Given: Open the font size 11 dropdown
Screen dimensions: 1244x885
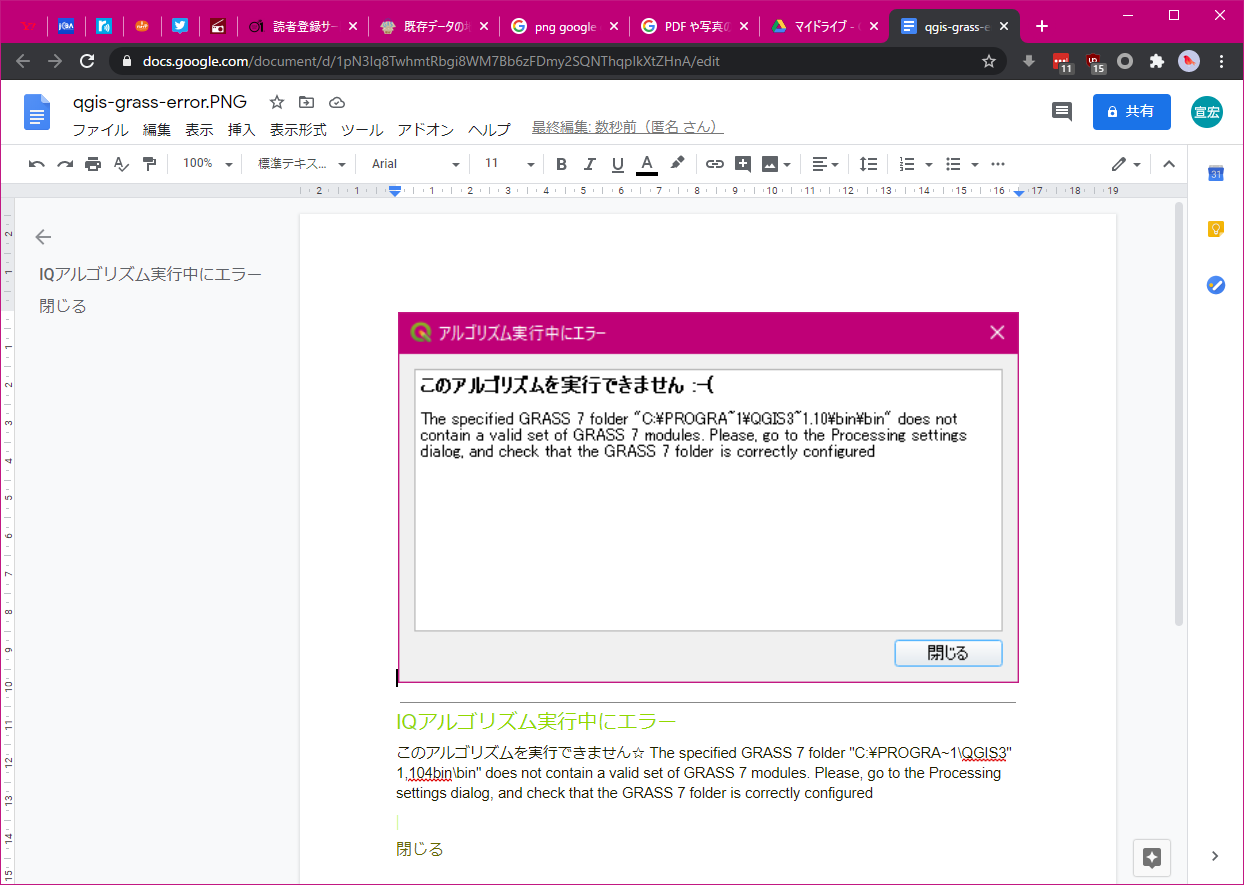Looking at the screenshot, I should point(510,164).
